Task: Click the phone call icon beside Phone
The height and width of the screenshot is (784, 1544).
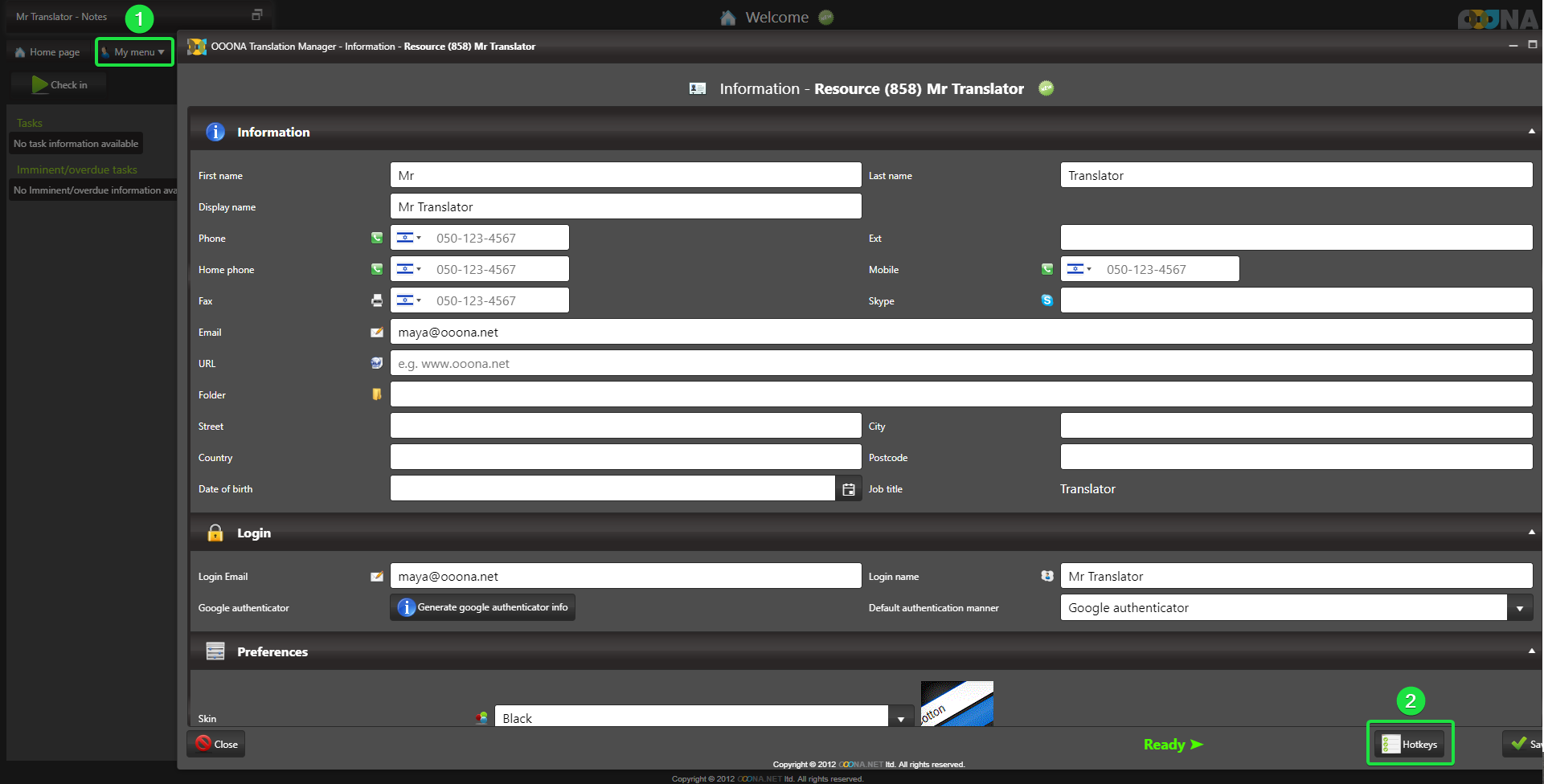Action: click(376, 238)
